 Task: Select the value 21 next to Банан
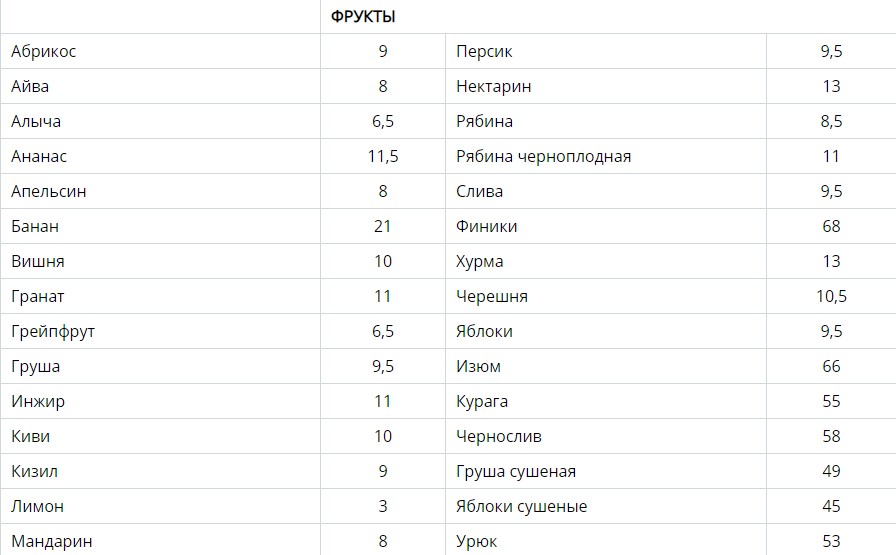click(x=383, y=226)
